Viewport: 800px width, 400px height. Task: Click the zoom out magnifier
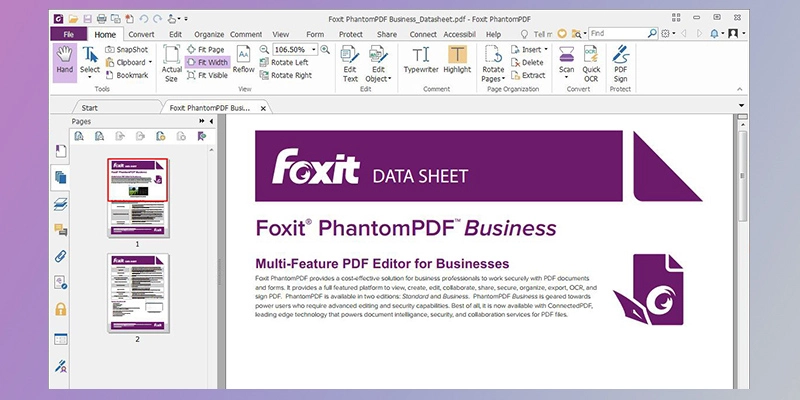tap(264, 49)
